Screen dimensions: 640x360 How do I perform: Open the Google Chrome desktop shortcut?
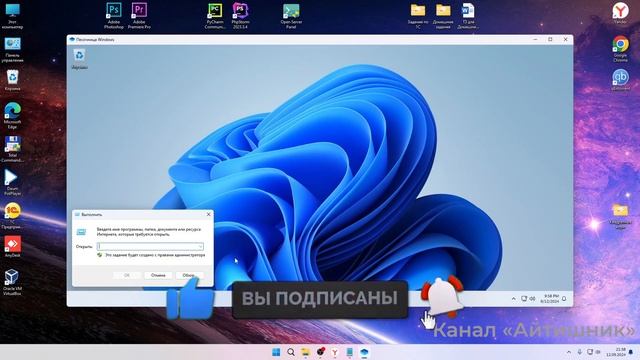tap(620, 49)
